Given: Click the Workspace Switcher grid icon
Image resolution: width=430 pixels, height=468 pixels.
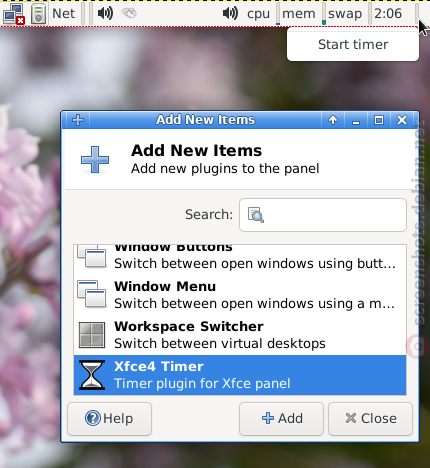Looking at the screenshot, I should 92,335.
